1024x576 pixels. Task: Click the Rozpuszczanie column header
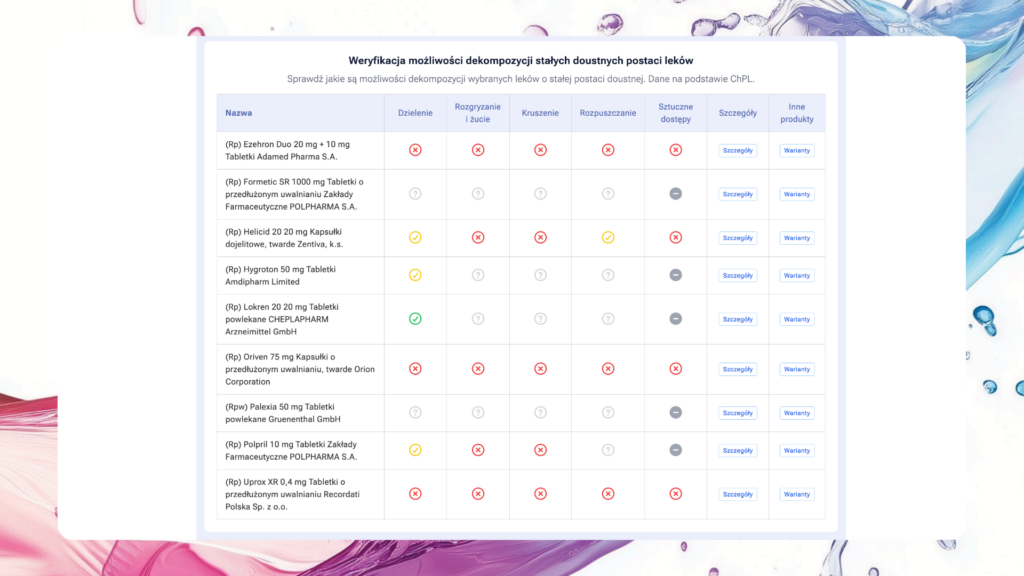coord(608,113)
